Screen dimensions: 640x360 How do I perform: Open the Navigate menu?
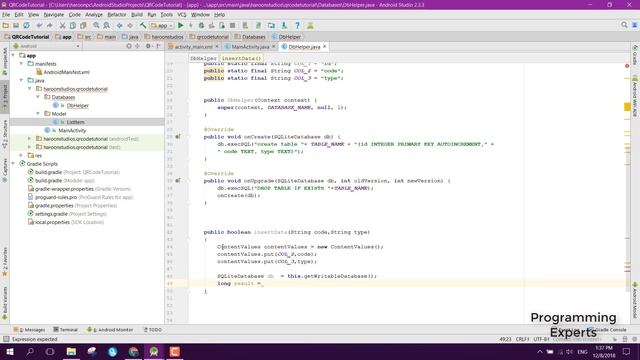tap(54, 15)
